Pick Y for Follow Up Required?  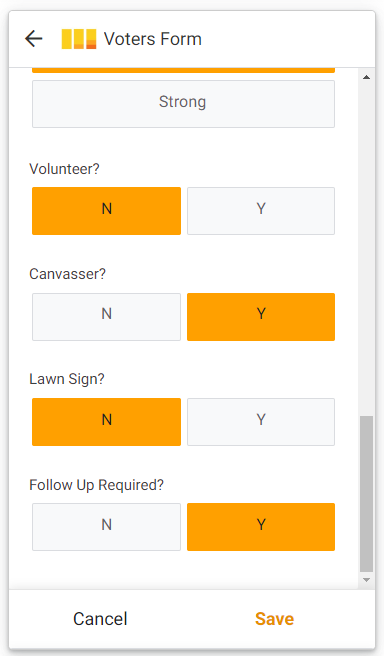[x=261, y=527]
